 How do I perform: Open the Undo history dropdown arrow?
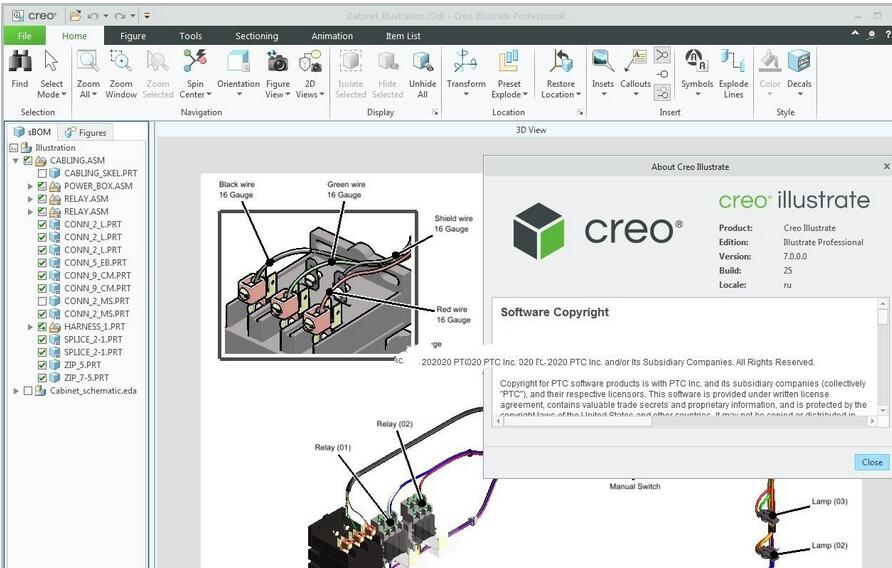(x=106, y=16)
